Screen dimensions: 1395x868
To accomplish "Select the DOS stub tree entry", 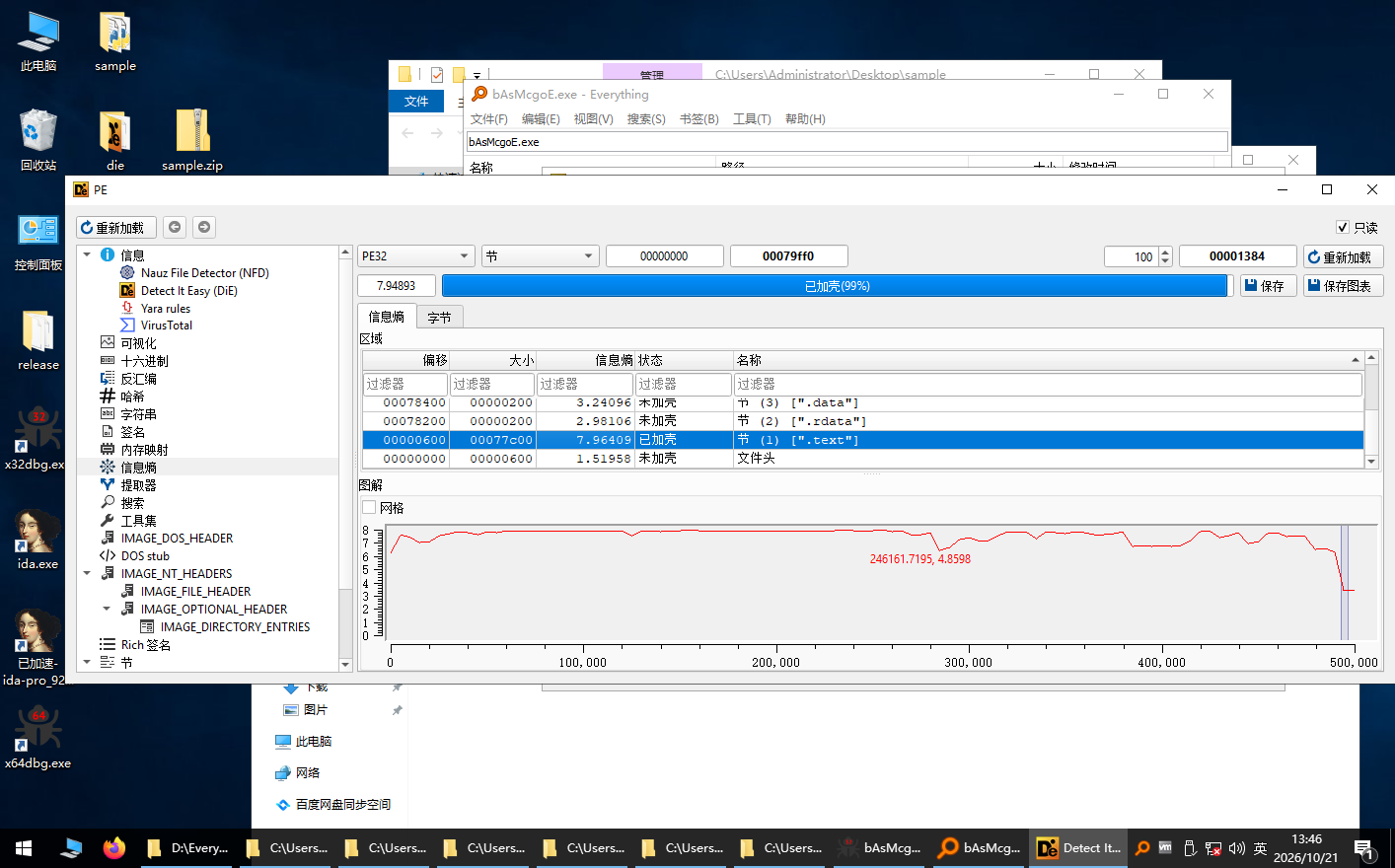I will pos(145,556).
